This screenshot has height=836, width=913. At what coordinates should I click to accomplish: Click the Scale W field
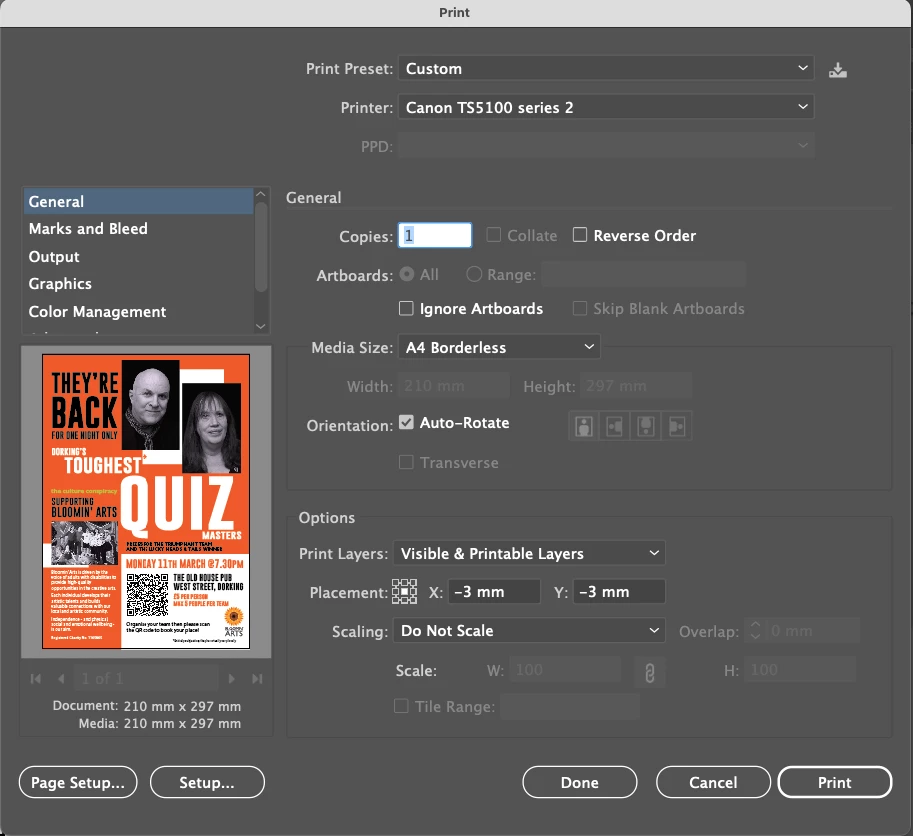(x=565, y=669)
